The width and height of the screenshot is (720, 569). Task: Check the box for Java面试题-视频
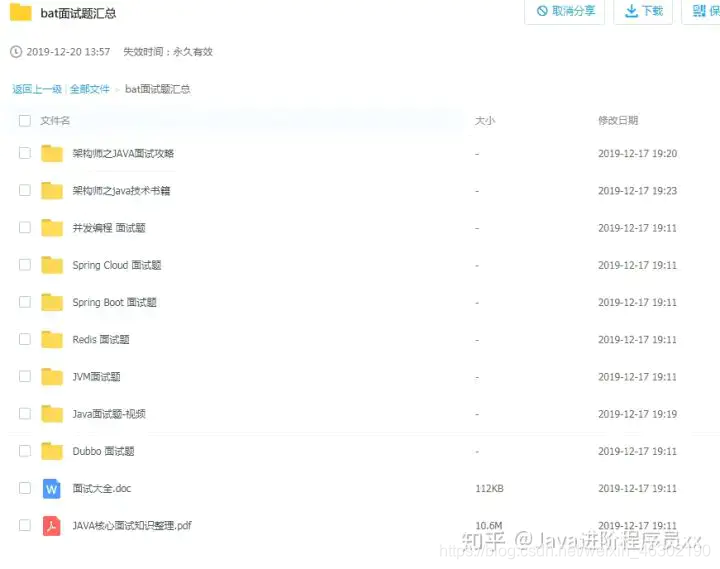tap(25, 413)
